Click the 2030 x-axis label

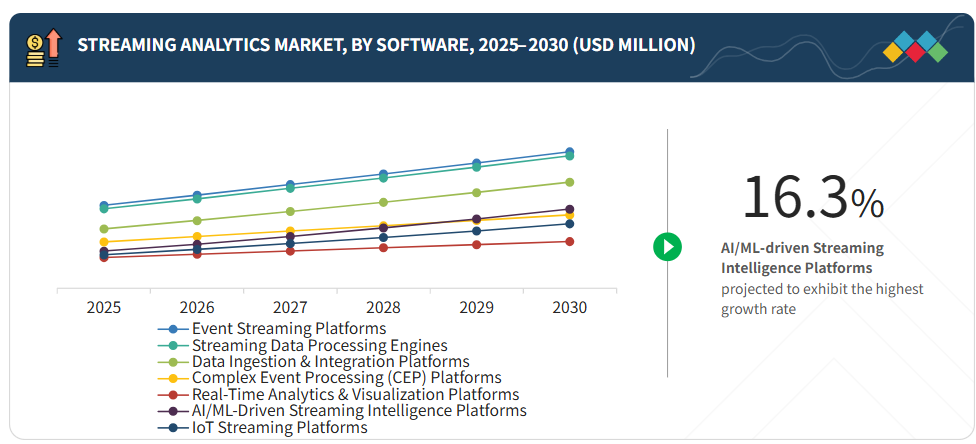click(x=569, y=307)
